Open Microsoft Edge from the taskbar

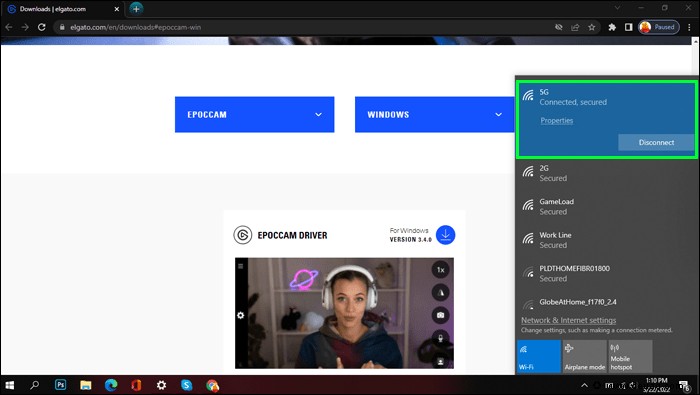(x=111, y=385)
